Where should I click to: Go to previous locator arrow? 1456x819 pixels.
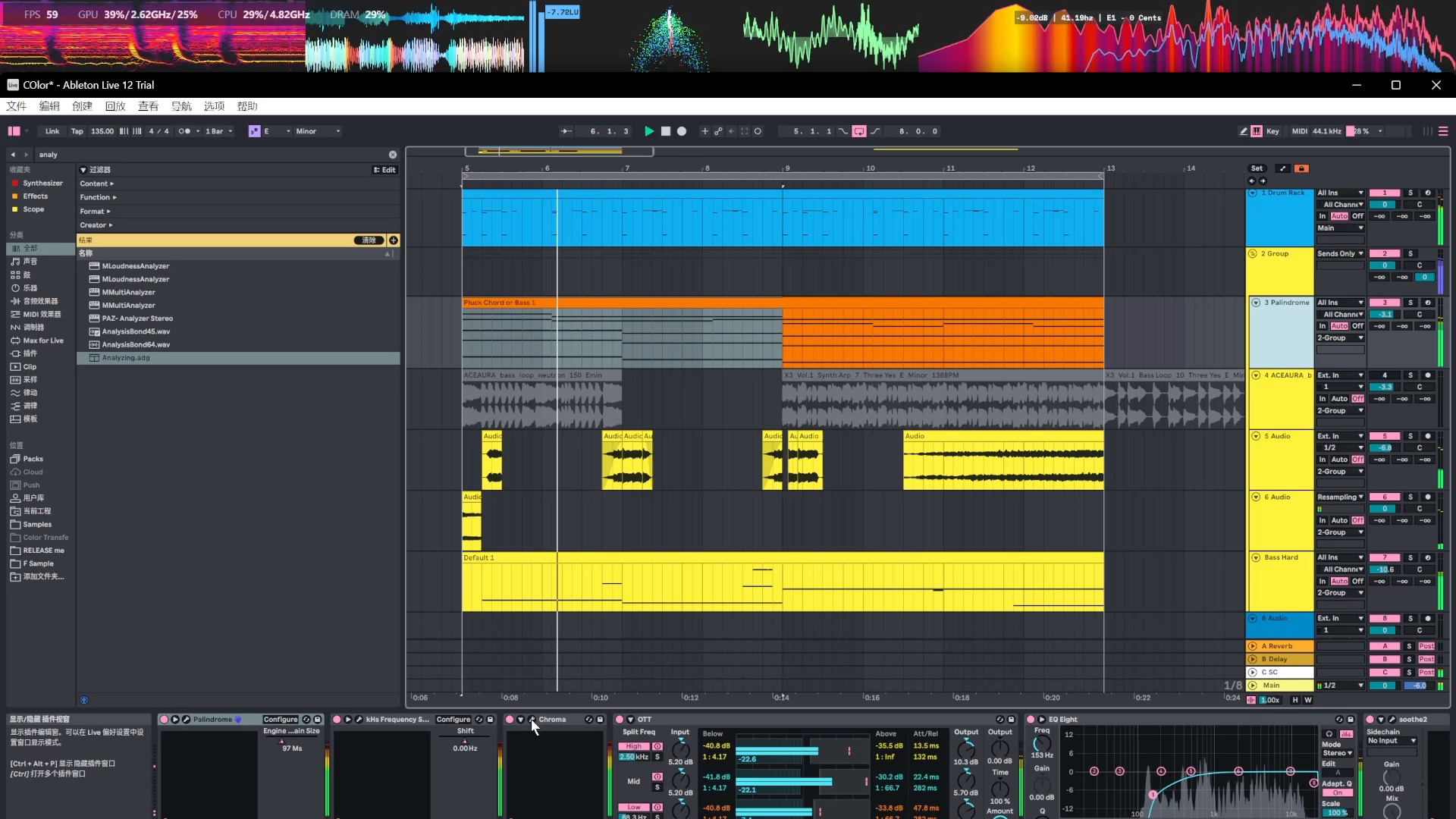tap(1251, 181)
